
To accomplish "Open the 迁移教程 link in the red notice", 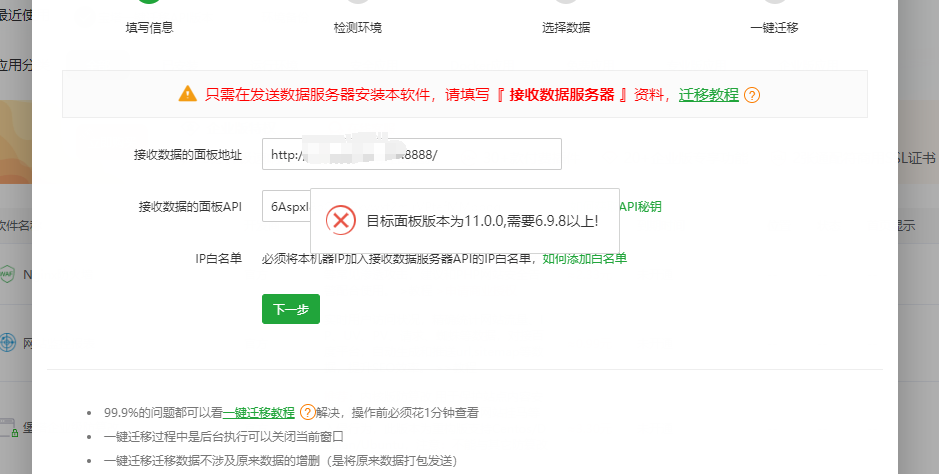I will [x=708, y=95].
